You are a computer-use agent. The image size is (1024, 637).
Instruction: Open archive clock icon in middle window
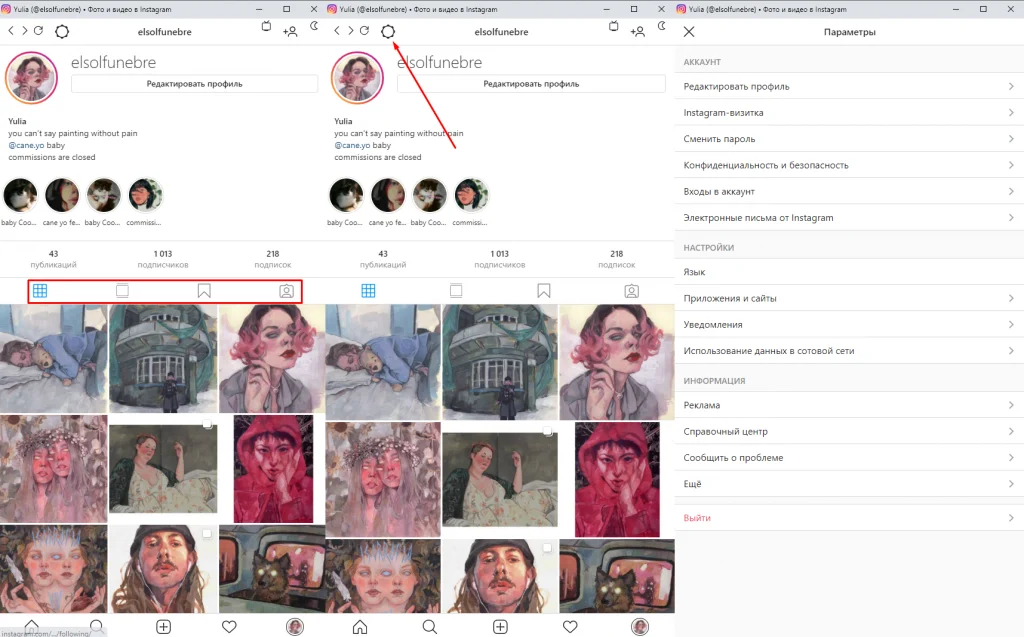[662, 26]
